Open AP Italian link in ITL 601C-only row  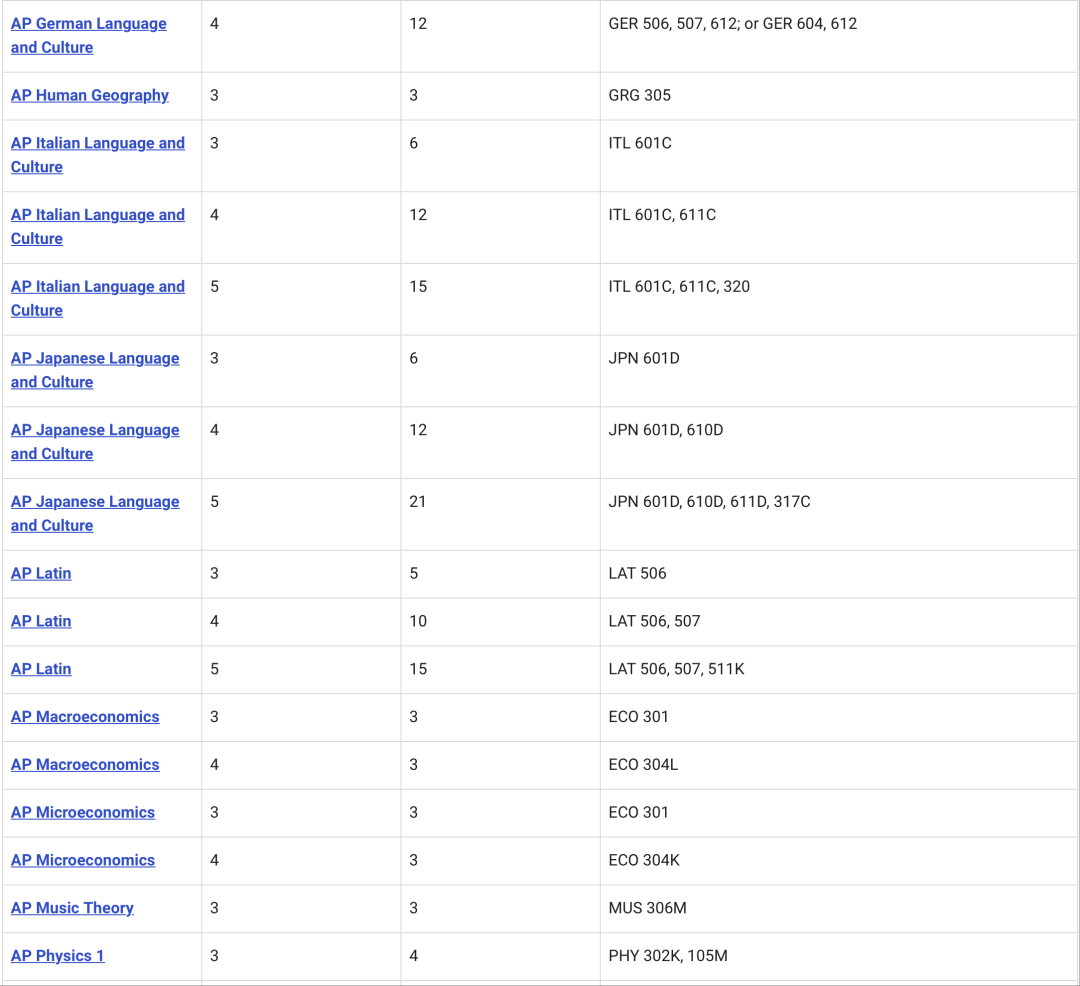(97, 144)
